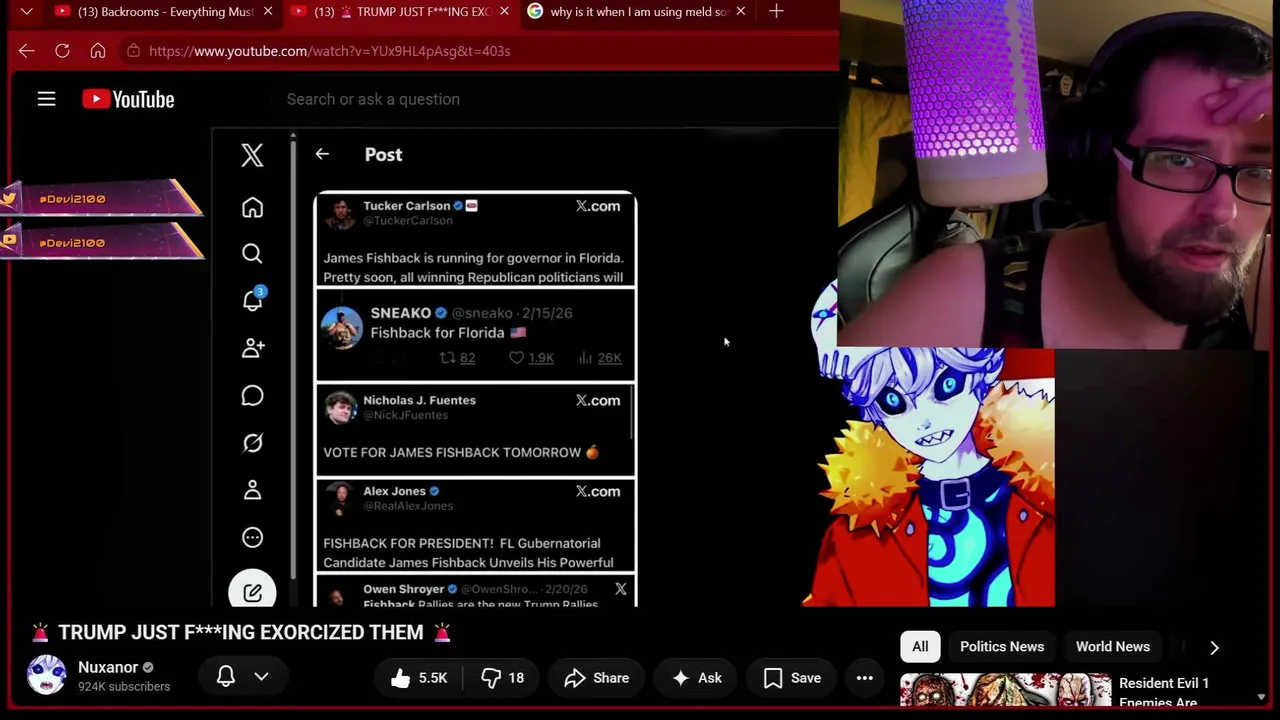Screen dimensions: 1280x720
Task: Click the X follow-people icon in the sidebar
Action: [253, 348]
